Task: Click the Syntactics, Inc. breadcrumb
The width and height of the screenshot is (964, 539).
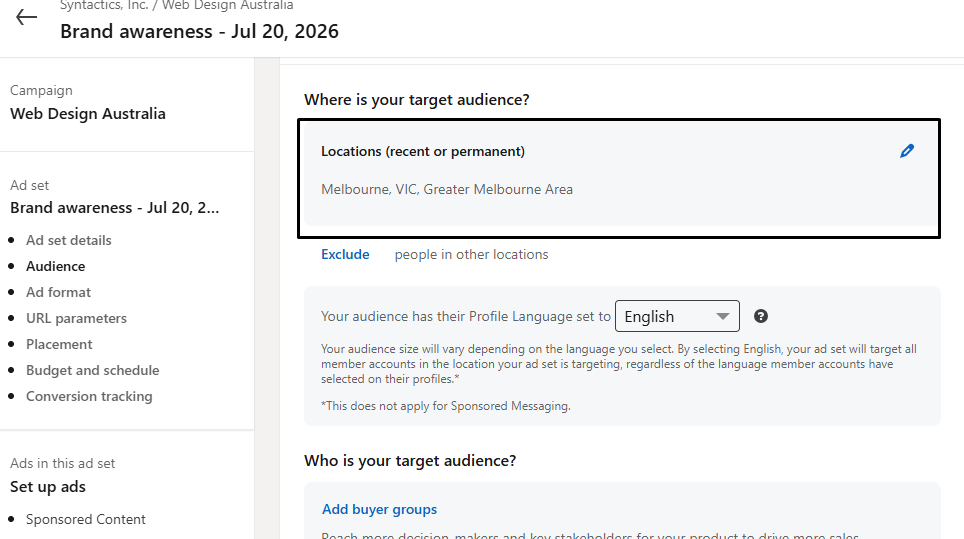Action: [104, 6]
